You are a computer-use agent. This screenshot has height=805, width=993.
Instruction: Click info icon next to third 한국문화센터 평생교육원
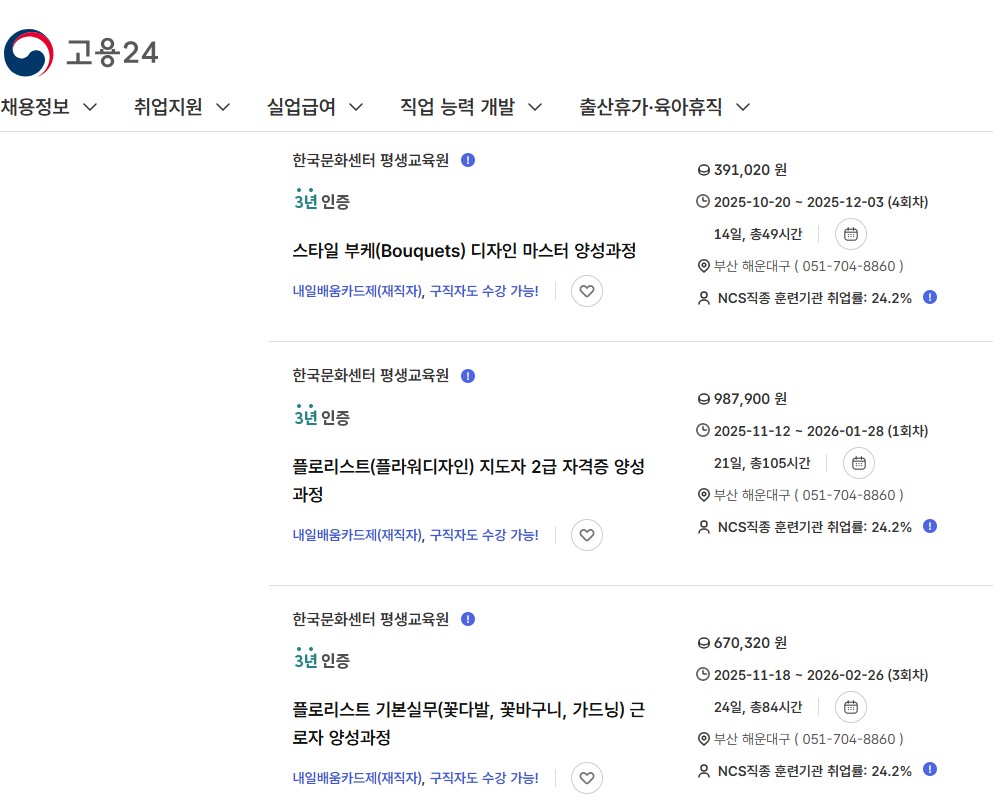pos(468,619)
